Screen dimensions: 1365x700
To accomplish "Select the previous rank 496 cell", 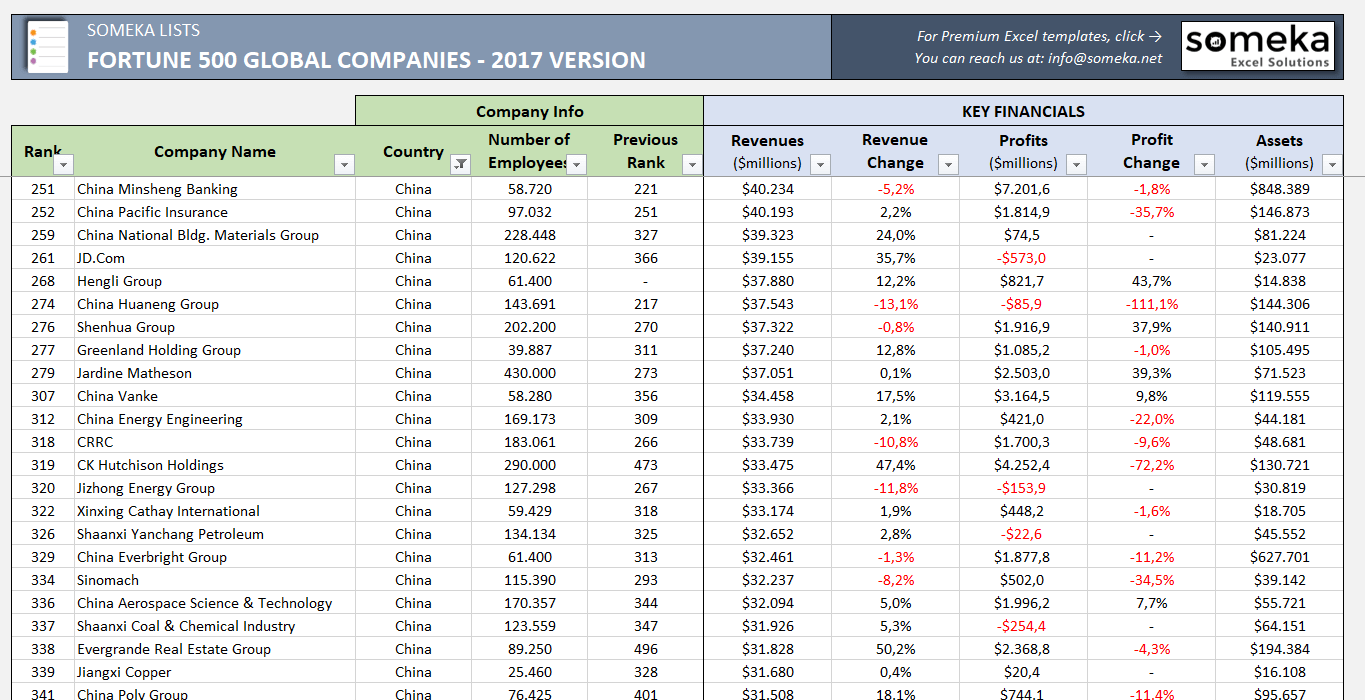I will click(x=645, y=649).
